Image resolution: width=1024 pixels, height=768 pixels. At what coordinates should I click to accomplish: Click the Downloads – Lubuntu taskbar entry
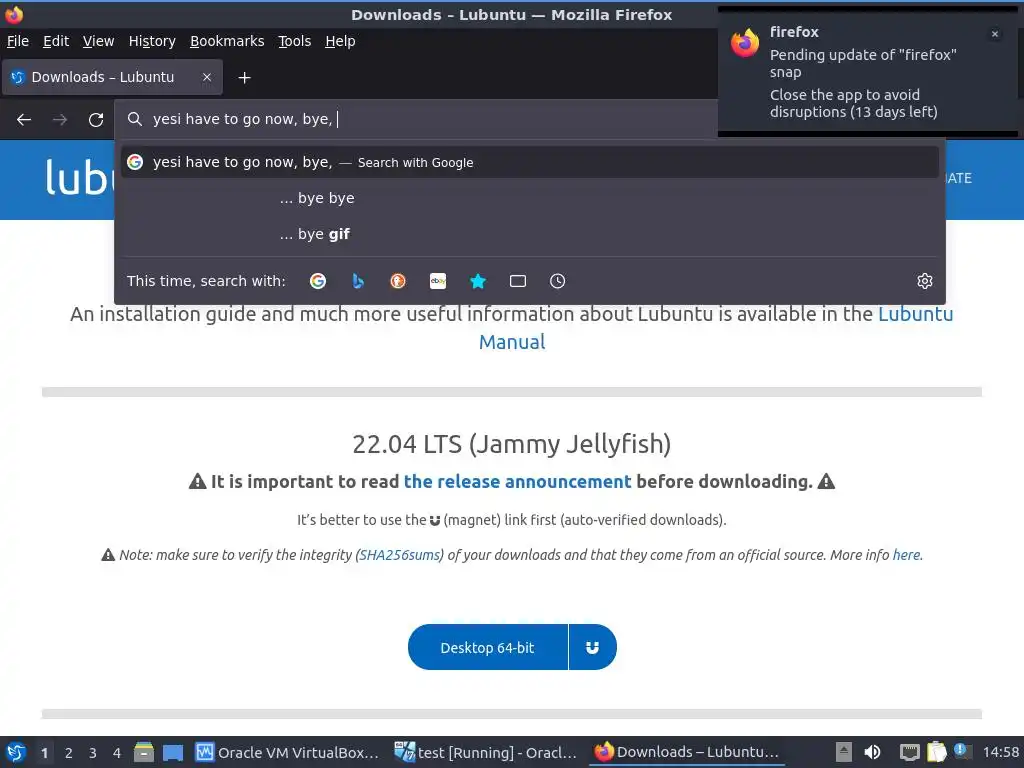(687, 752)
